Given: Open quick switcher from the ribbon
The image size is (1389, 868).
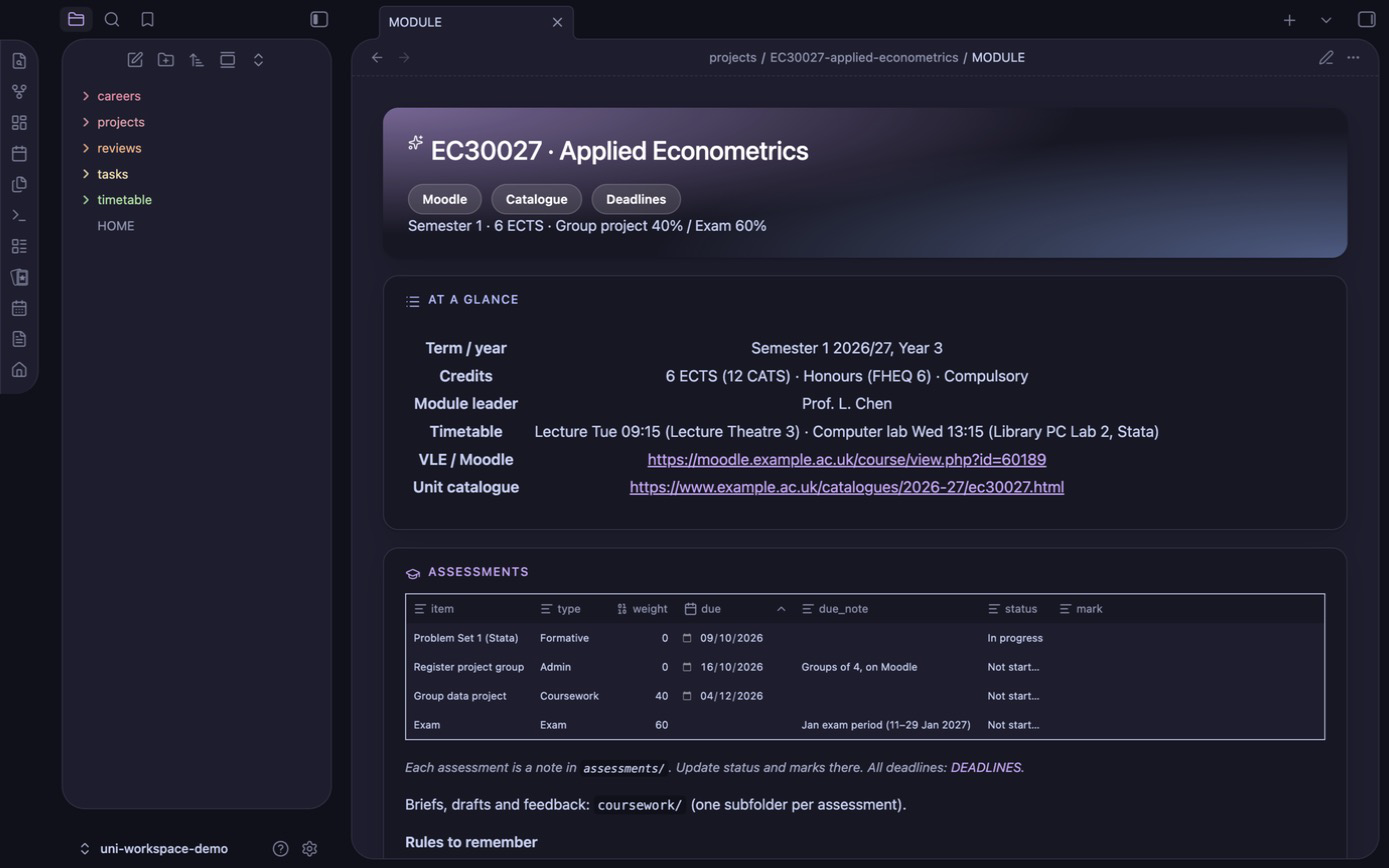Looking at the screenshot, I should [x=19, y=61].
